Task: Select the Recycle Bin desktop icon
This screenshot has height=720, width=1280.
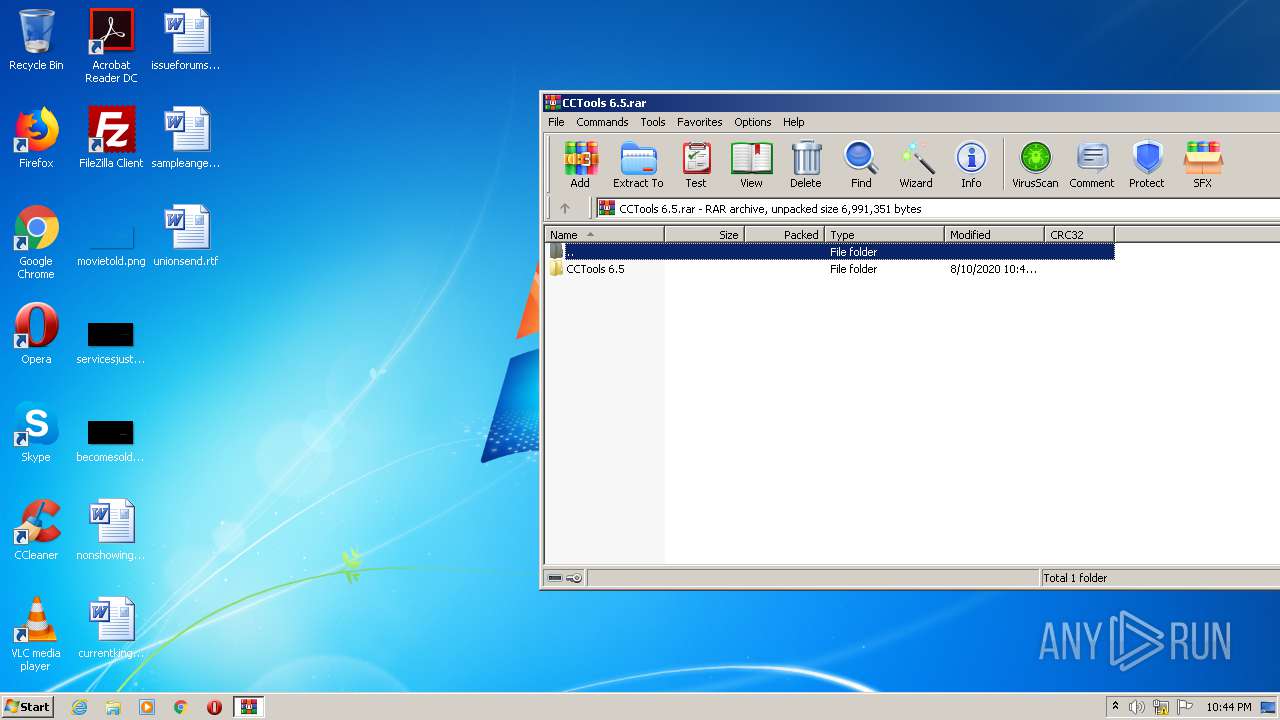Action: [36, 41]
